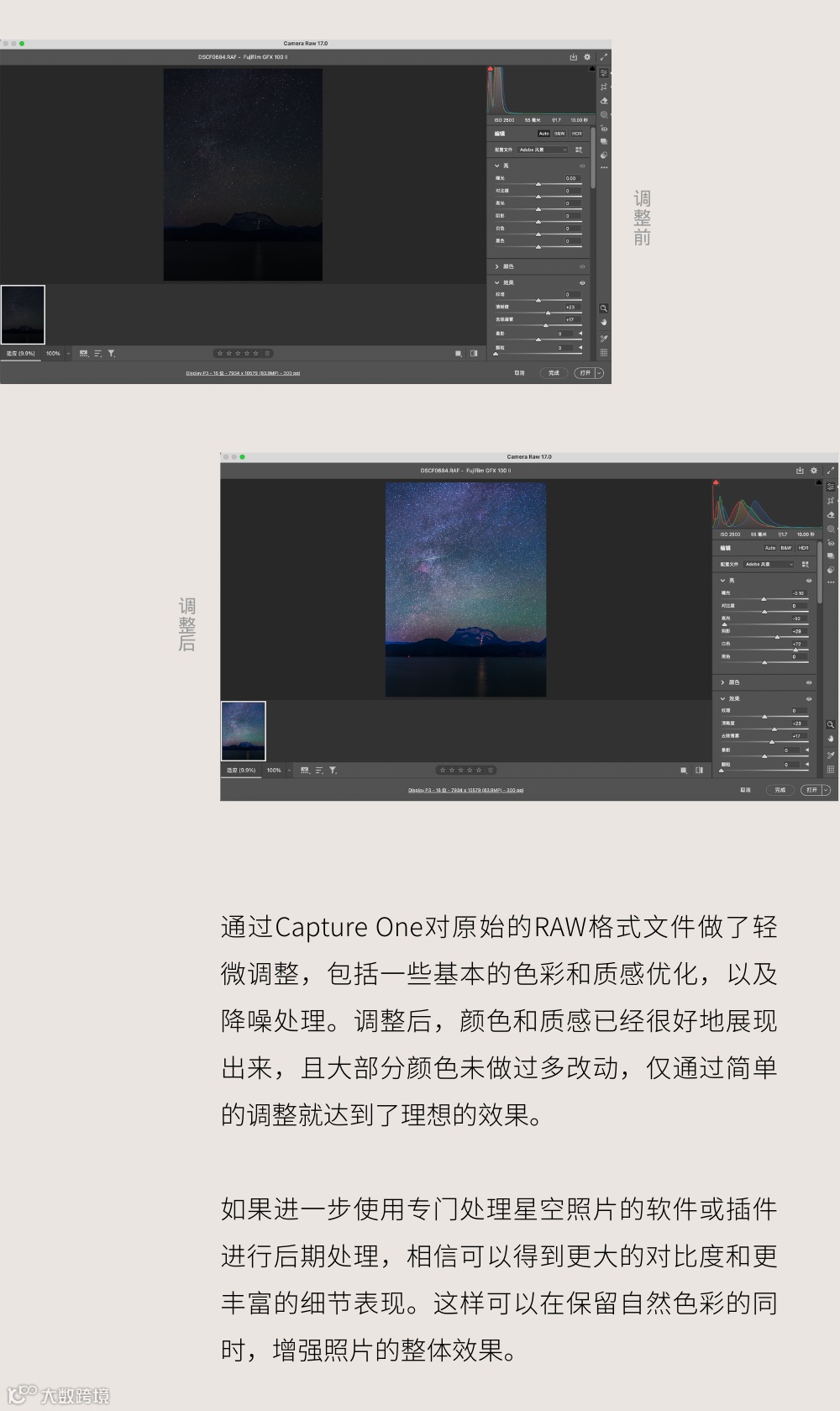Open the filter funnel icon in the 调整前 bottom bar
Screen dimensions: 840x1411
pos(111,354)
